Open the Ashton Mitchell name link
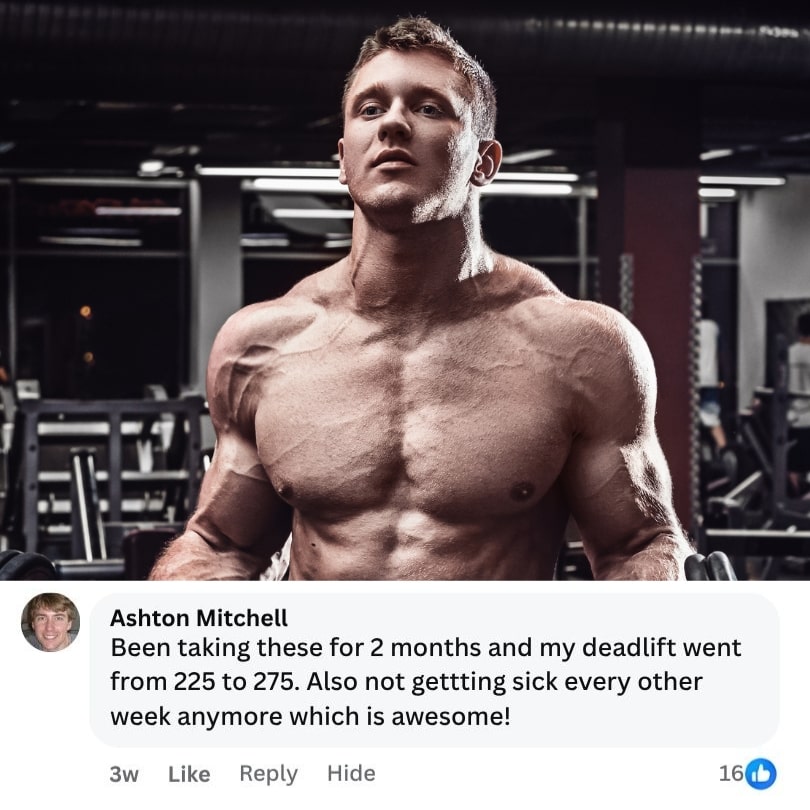This screenshot has height=810, width=810. coord(199,618)
